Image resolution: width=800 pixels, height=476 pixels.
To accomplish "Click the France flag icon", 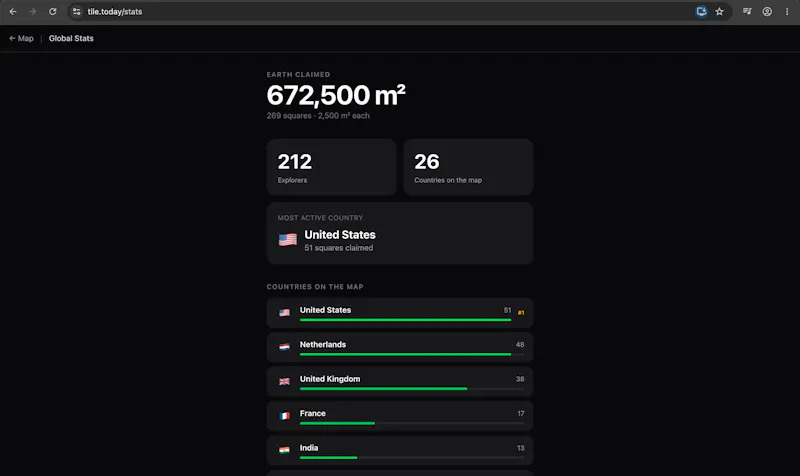I will (x=284, y=416).
